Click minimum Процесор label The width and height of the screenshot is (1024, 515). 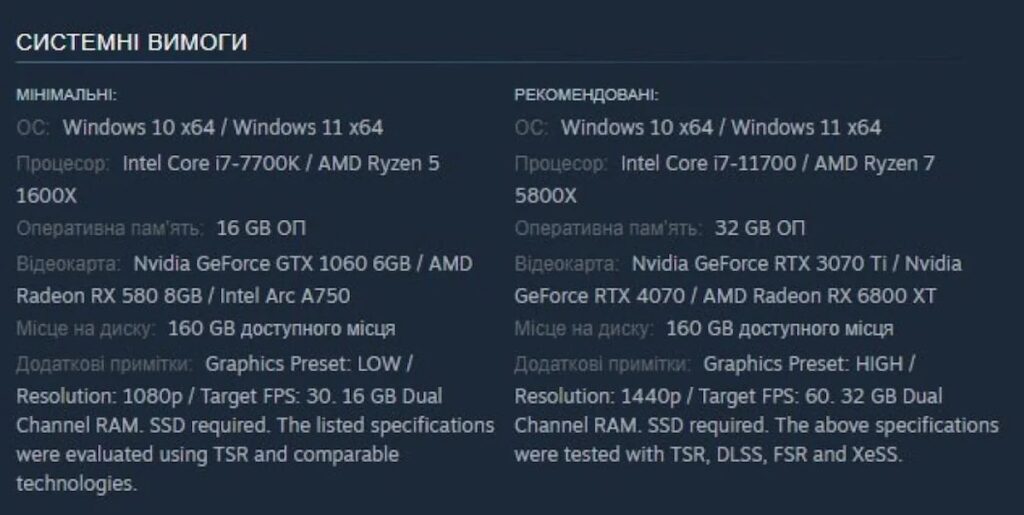tap(63, 163)
